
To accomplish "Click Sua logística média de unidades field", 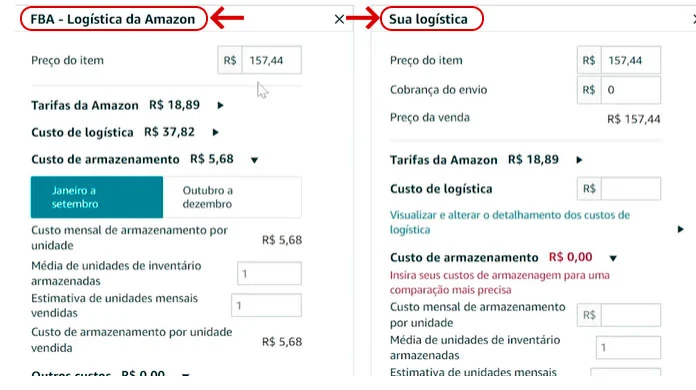I will point(628,347).
